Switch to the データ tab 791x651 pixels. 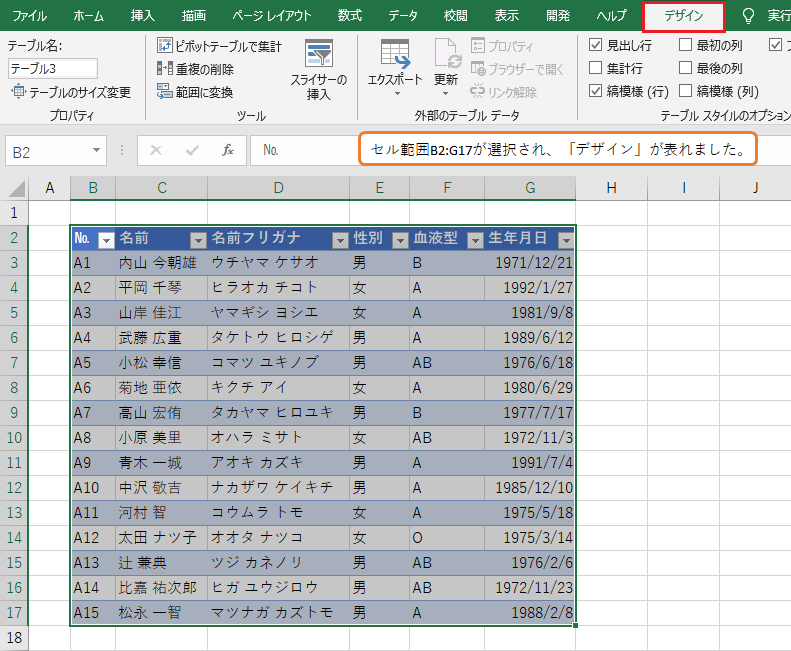click(x=403, y=16)
